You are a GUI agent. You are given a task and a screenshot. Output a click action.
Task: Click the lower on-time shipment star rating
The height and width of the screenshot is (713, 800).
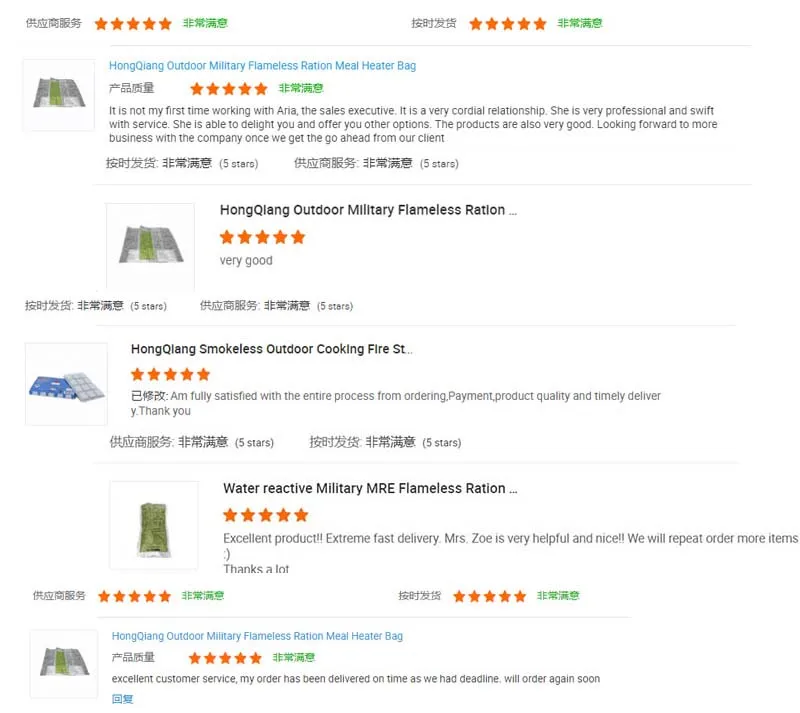pyautogui.click(x=489, y=596)
